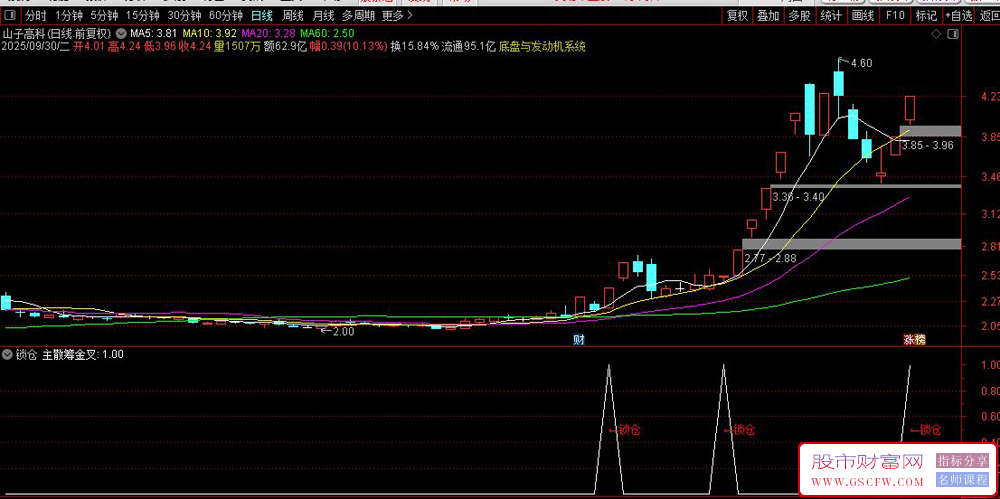
Task: Open the F10 company info
Action: [895, 15]
